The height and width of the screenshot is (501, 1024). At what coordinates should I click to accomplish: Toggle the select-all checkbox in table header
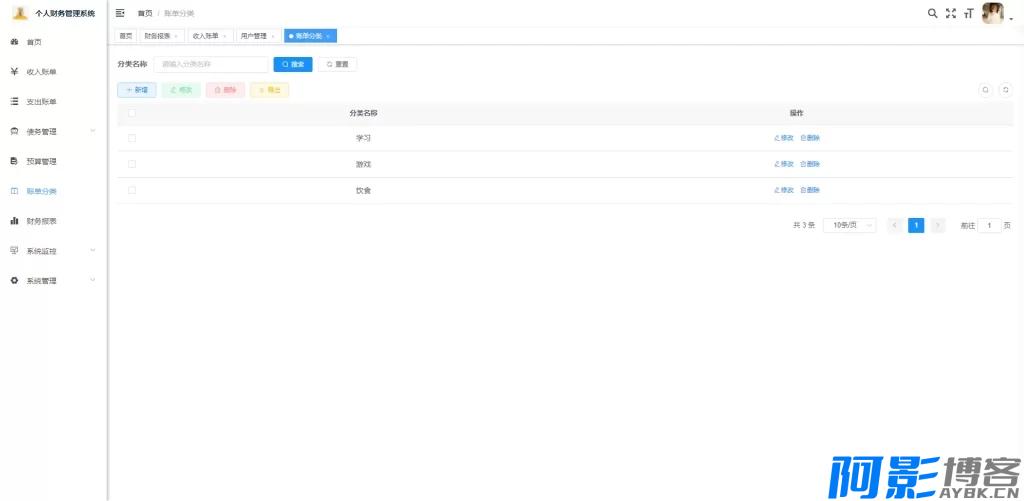point(132,113)
